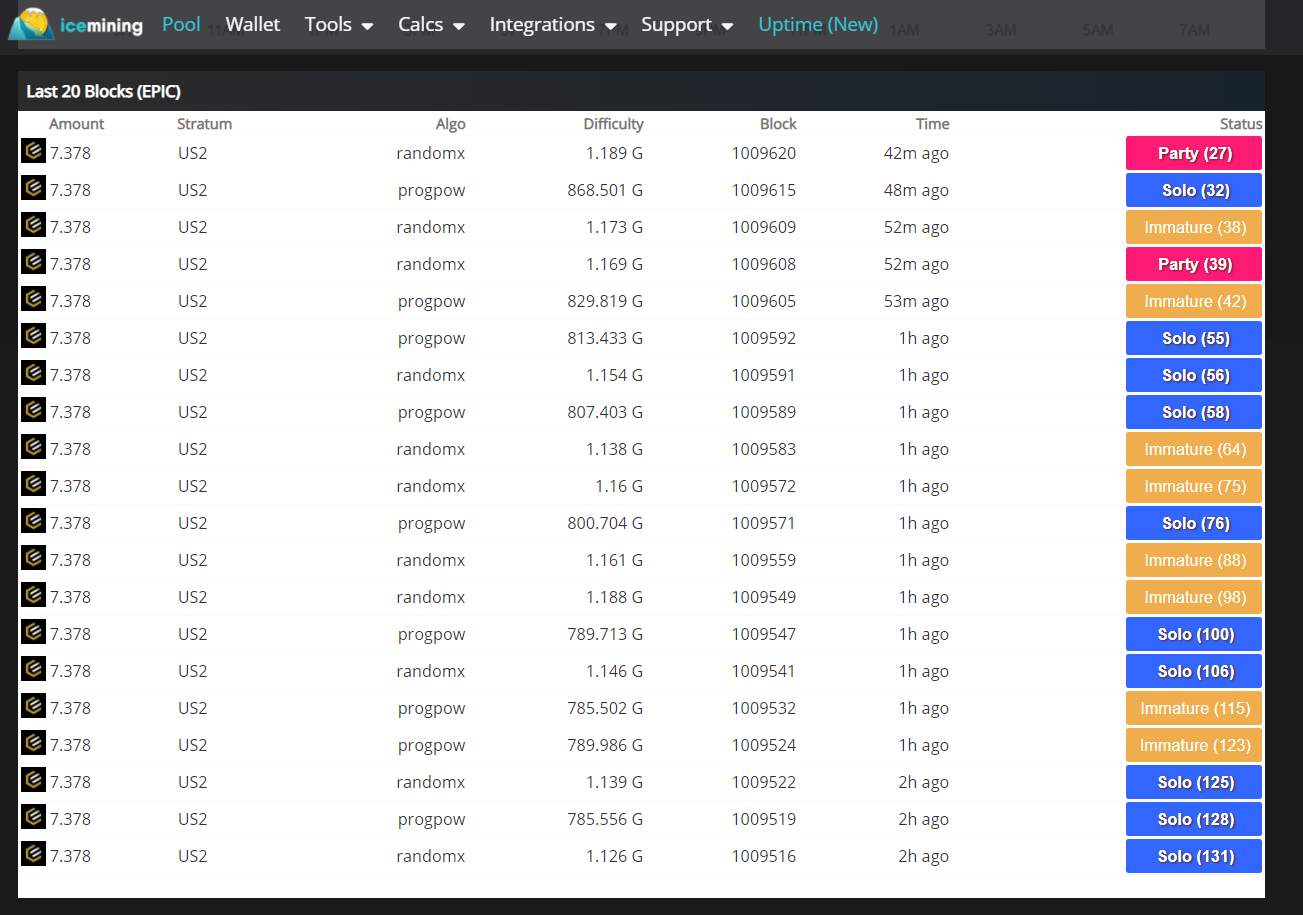
Task: Click EPIC coin icon for block 1009547
Action: pyautogui.click(x=33, y=632)
